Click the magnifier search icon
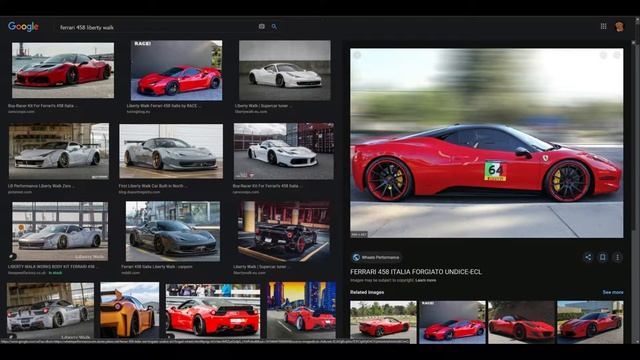640x360 pixels. pos(274,27)
